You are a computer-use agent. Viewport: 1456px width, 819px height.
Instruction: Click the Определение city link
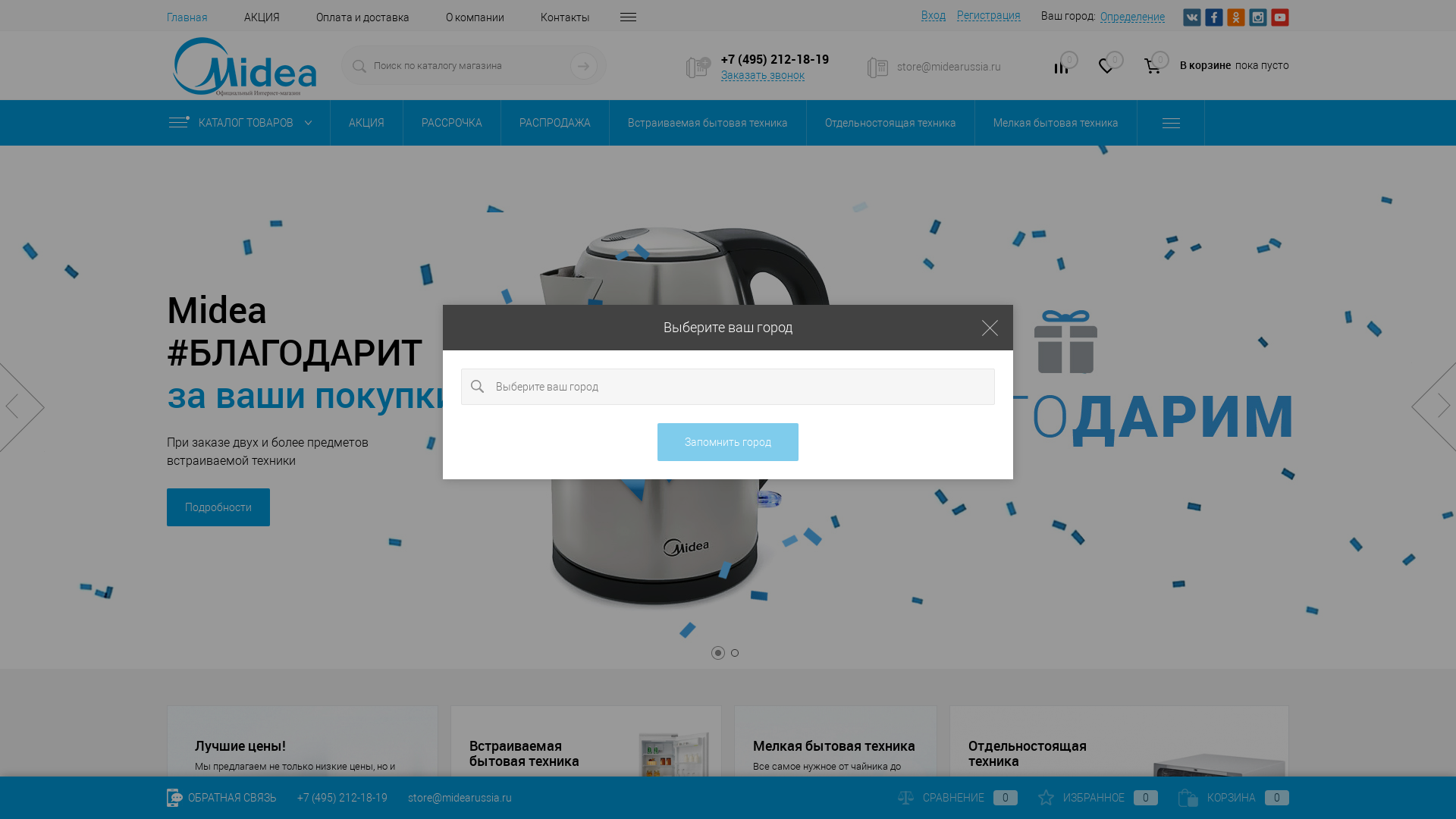(x=1132, y=17)
